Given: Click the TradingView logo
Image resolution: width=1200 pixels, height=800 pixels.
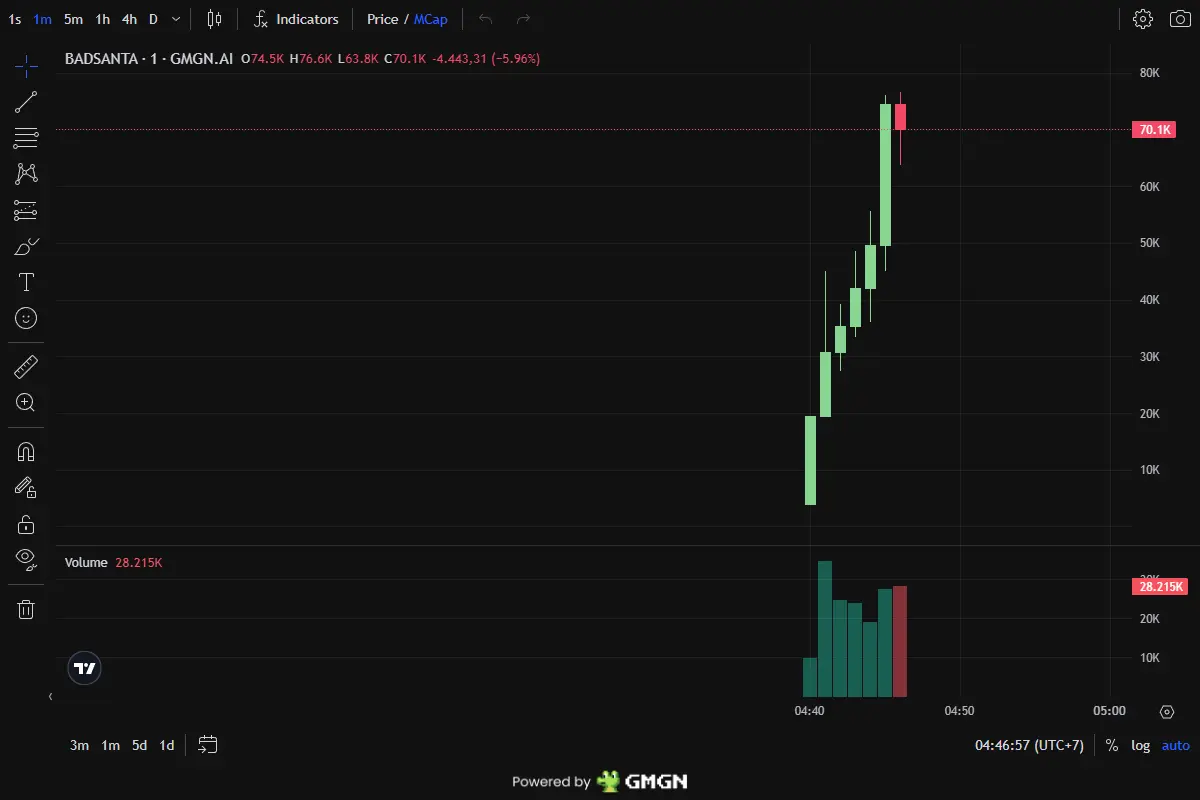Looking at the screenshot, I should [85, 668].
